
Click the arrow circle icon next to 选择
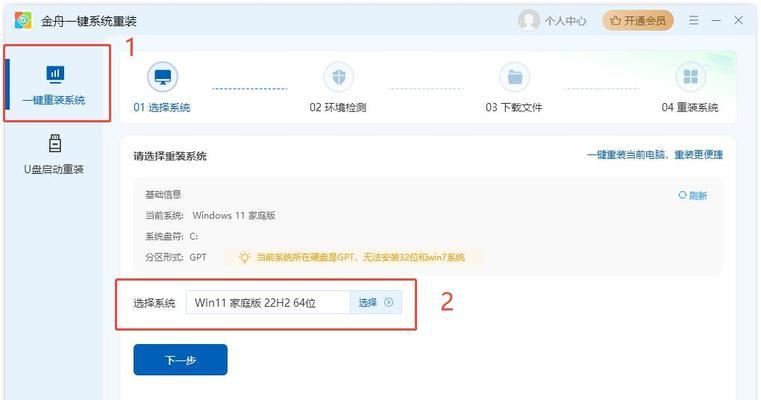(389, 302)
